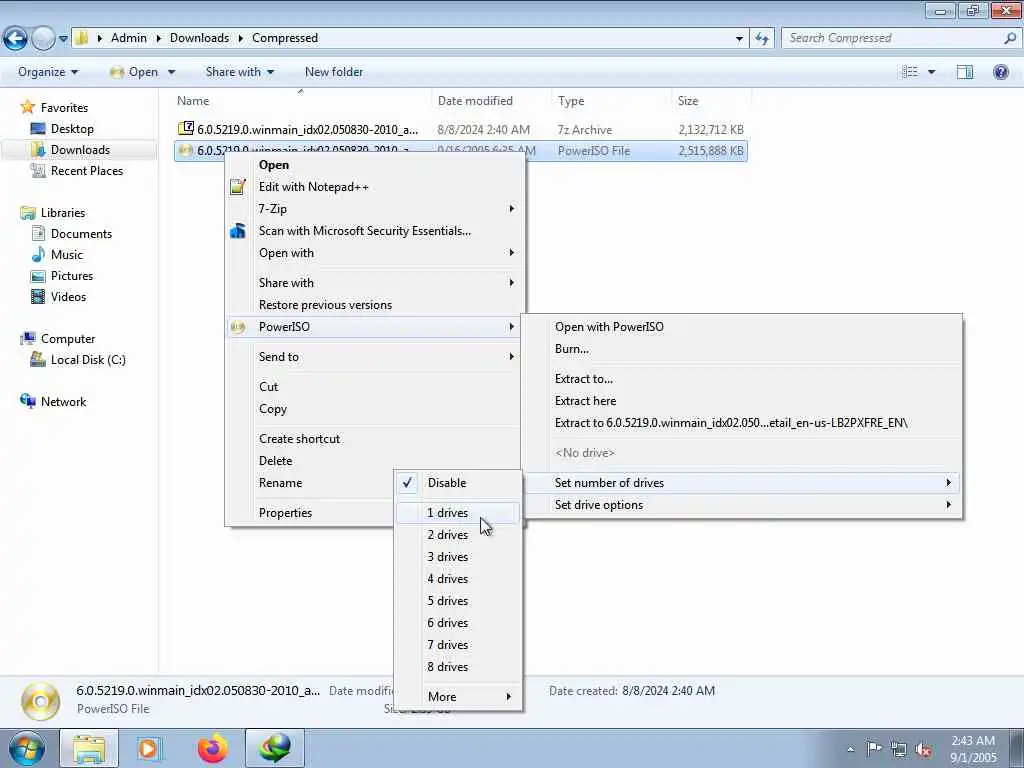
Task: Open the Music library
Action: [67, 255]
